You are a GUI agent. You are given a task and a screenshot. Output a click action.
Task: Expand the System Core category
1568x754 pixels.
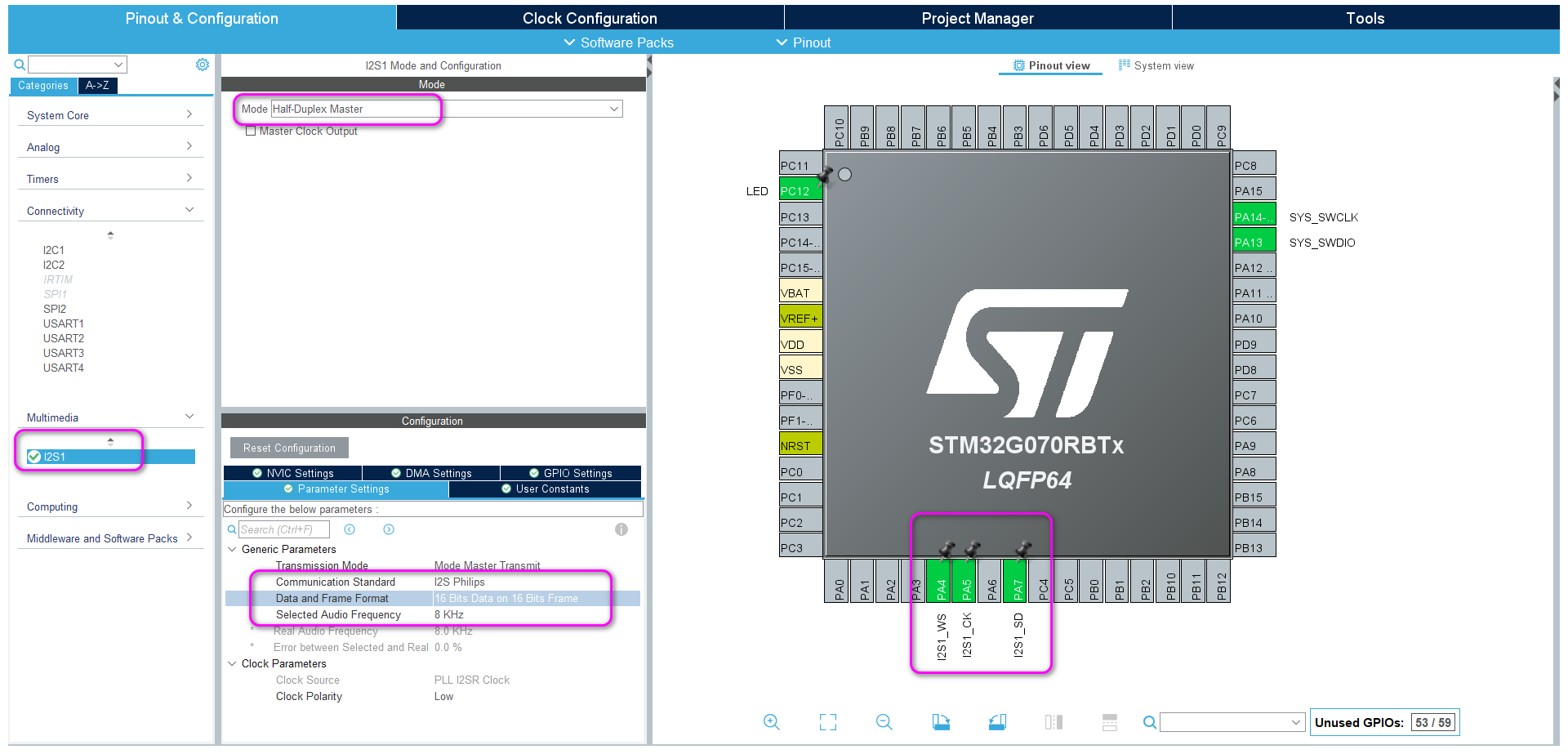click(109, 115)
